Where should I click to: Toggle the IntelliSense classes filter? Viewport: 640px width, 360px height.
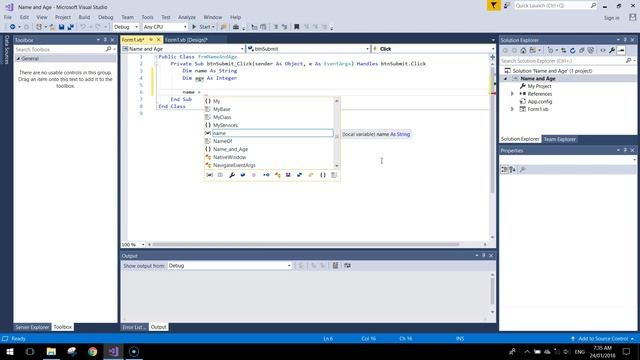click(277, 175)
